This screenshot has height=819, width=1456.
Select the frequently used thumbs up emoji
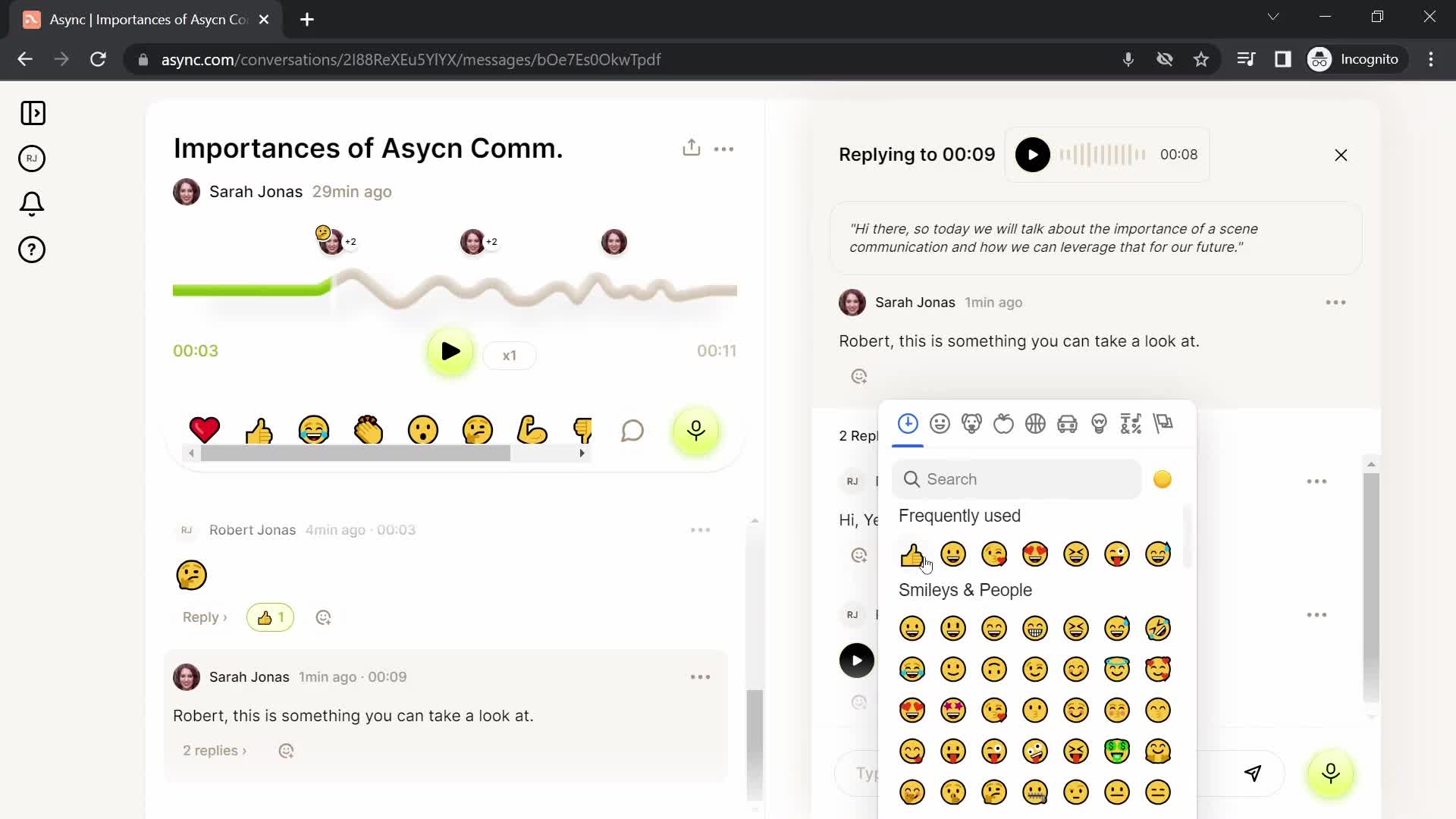tap(912, 554)
